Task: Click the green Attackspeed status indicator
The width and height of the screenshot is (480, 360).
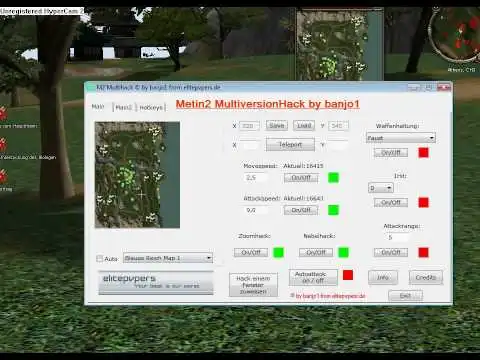Action: [333, 210]
